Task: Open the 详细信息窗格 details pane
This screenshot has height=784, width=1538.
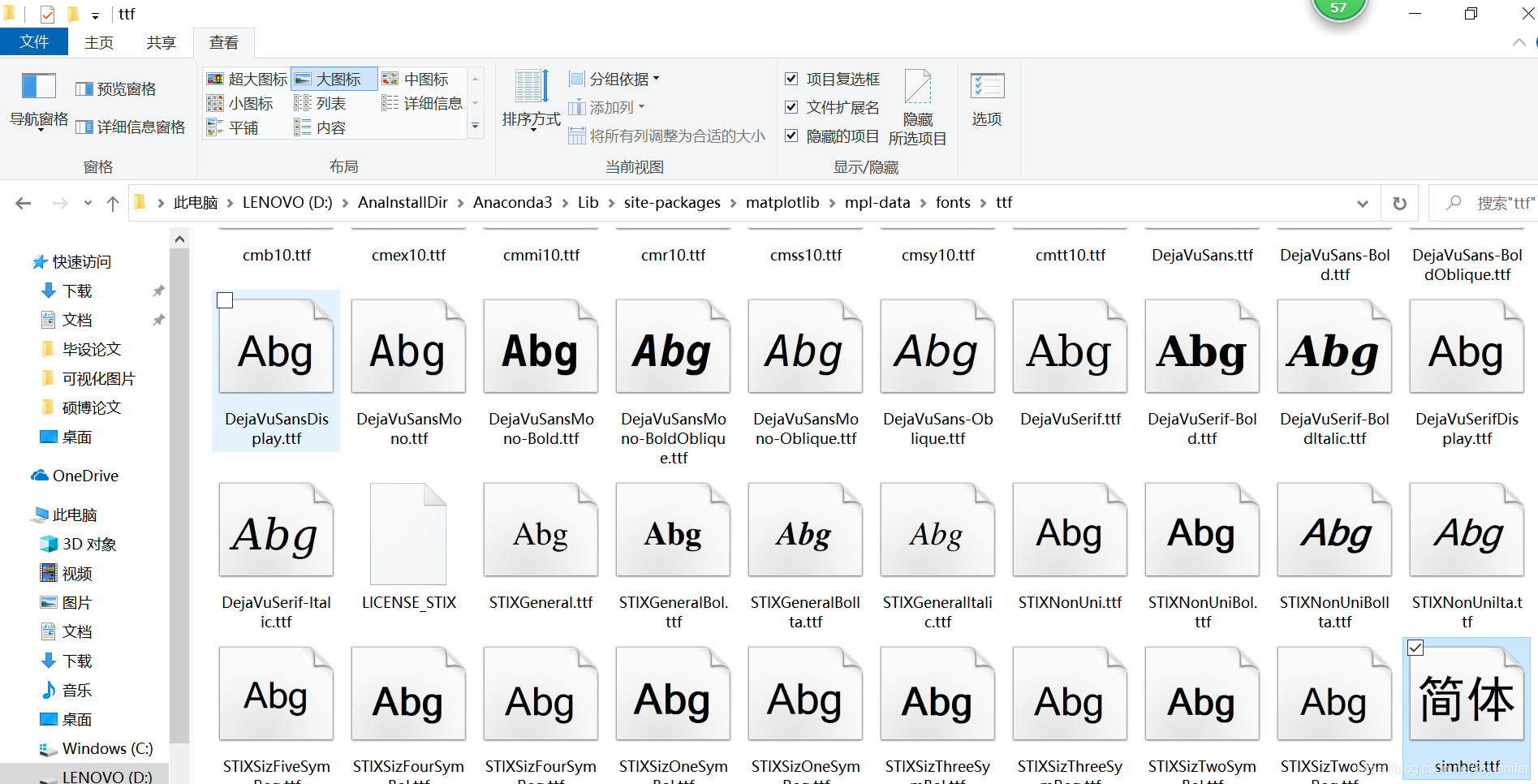Action: (131, 126)
